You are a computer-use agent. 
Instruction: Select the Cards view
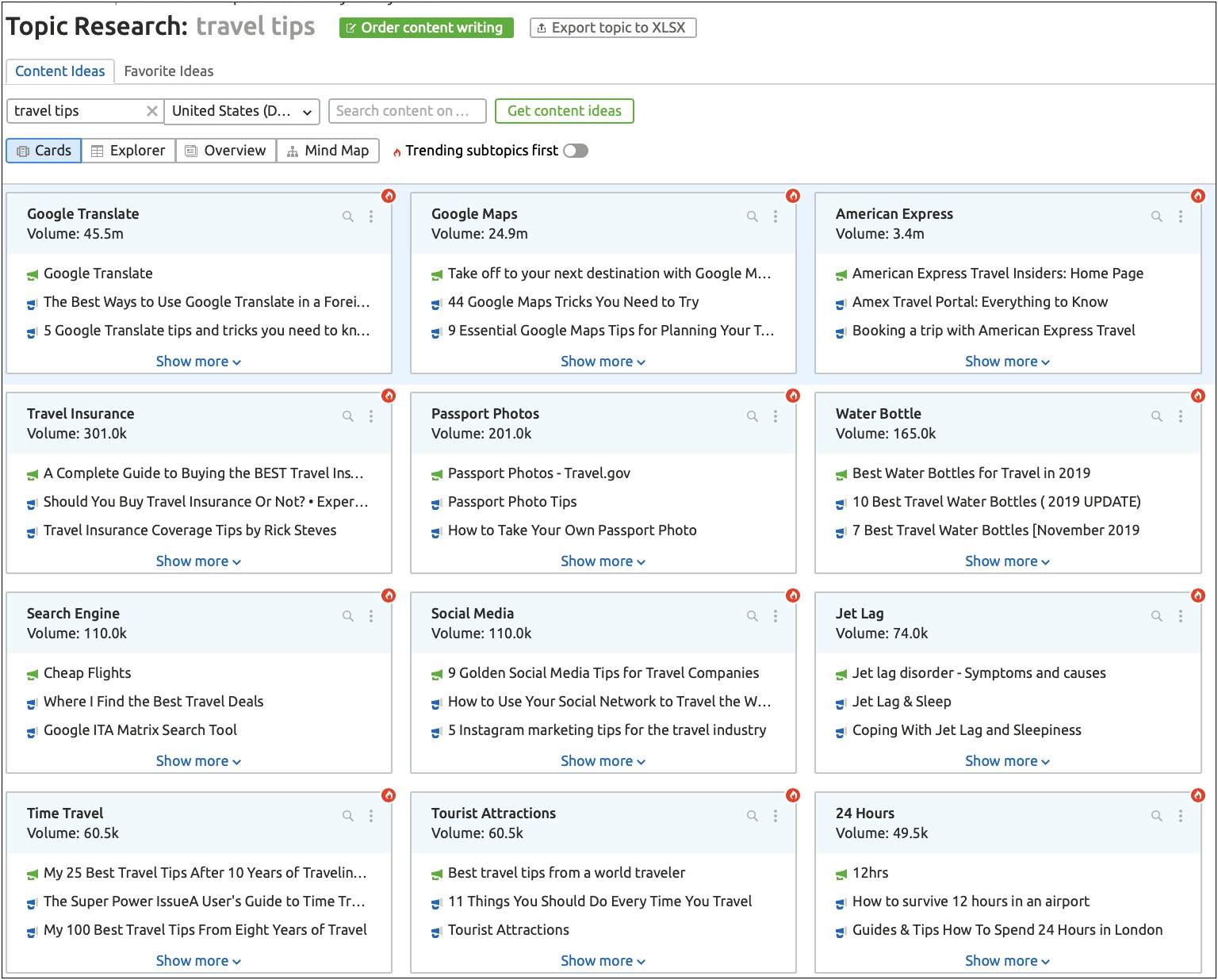(44, 151)
